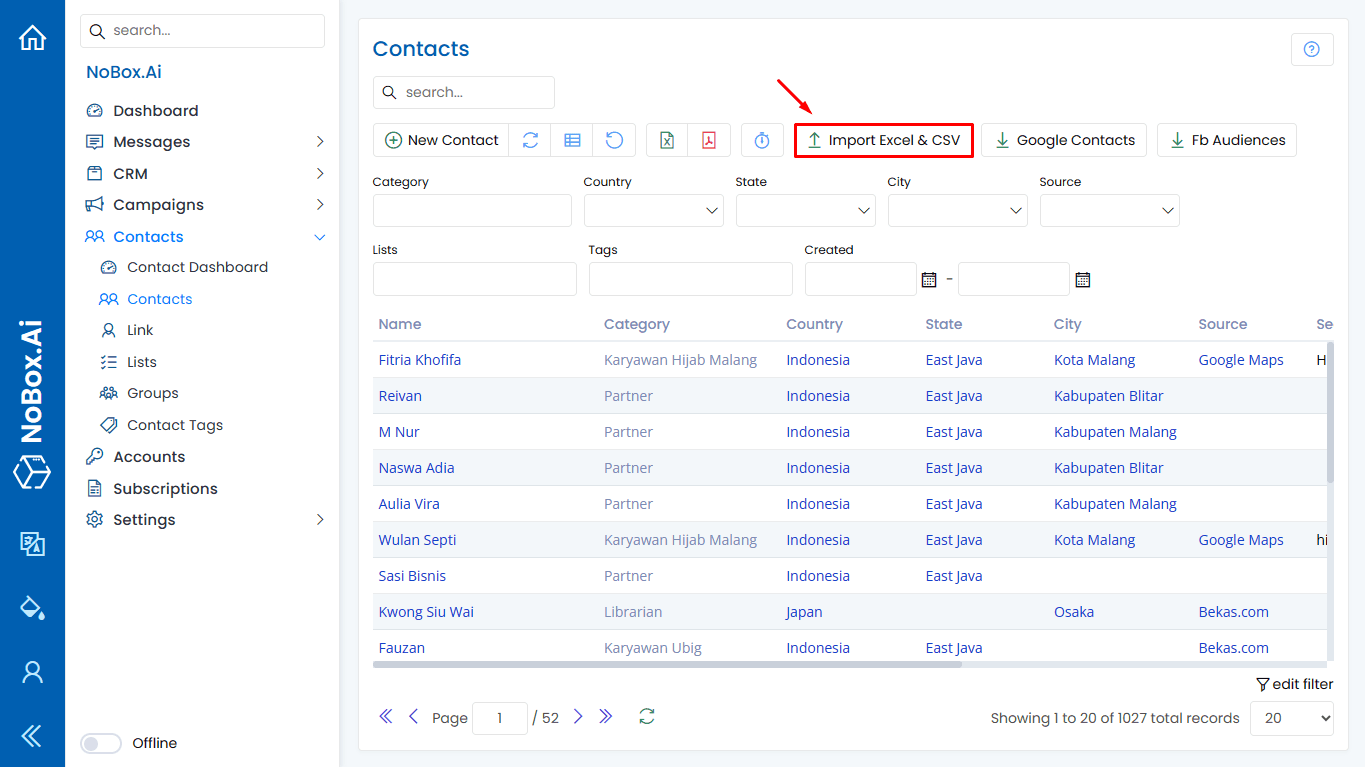Click the stopwatch timer icon
Image resolution: width=1365 pixels, height=767 pixels.
click(x=762, y=140)
